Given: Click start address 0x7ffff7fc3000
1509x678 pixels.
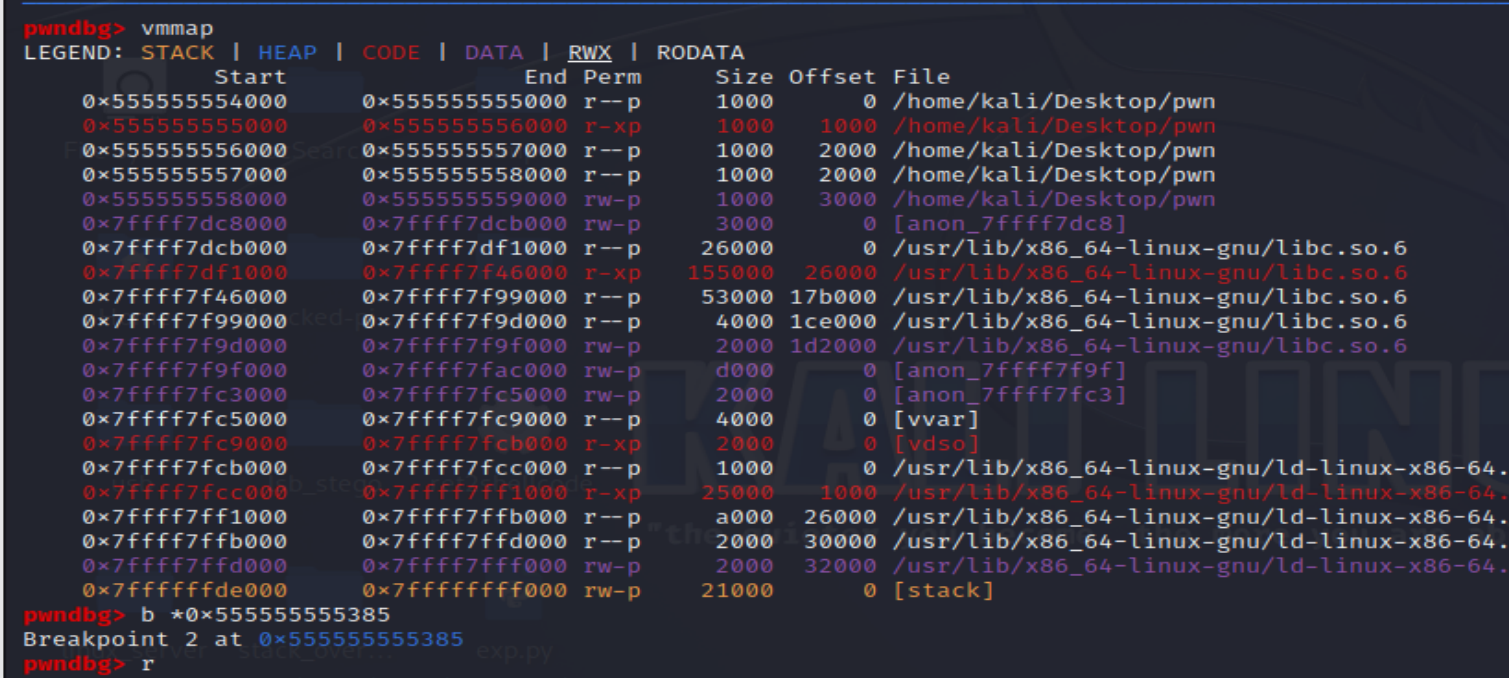Looking at the screenshot, I should coord(185,395).
